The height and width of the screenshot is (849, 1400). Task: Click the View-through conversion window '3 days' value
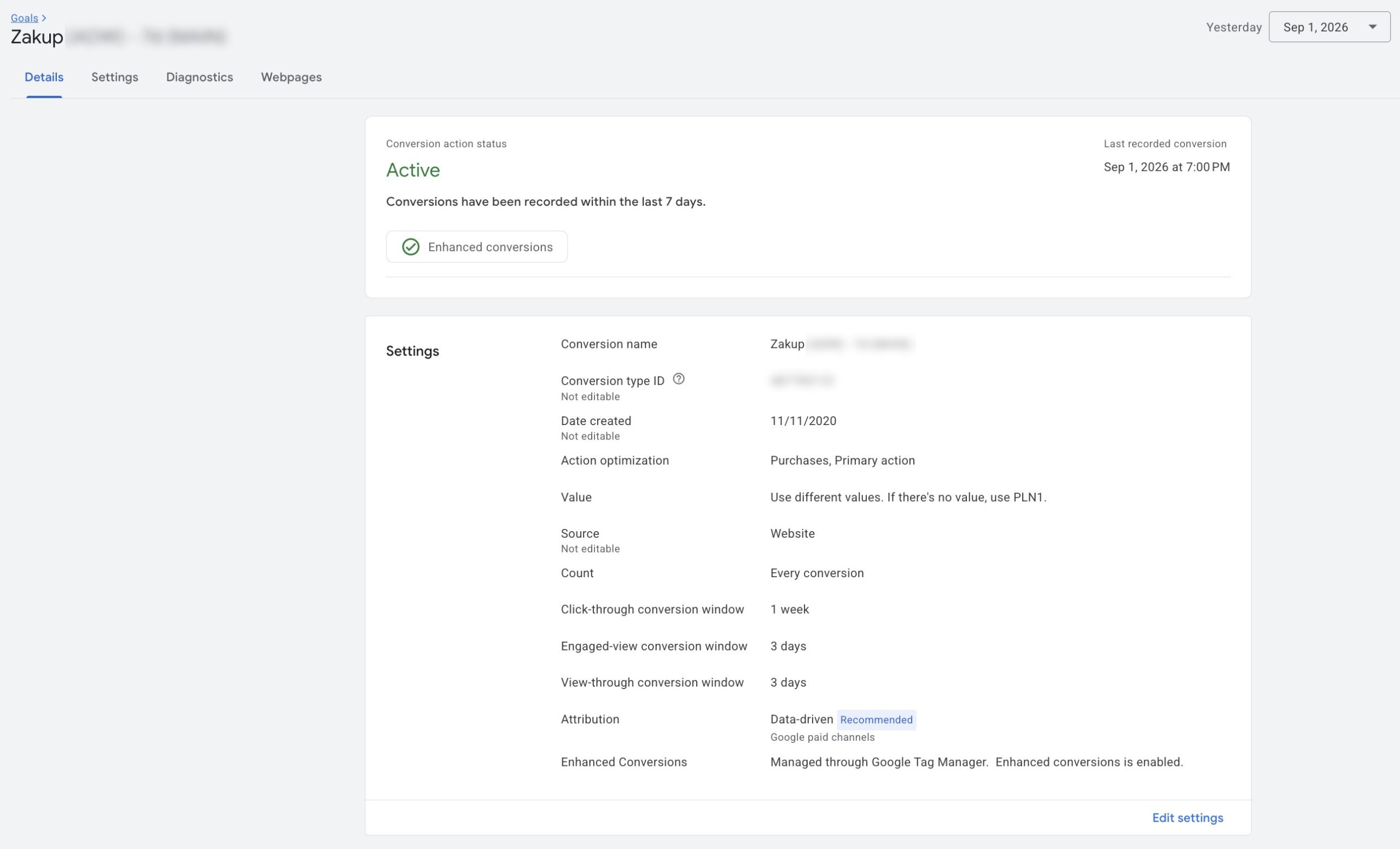tap(789, 683)
